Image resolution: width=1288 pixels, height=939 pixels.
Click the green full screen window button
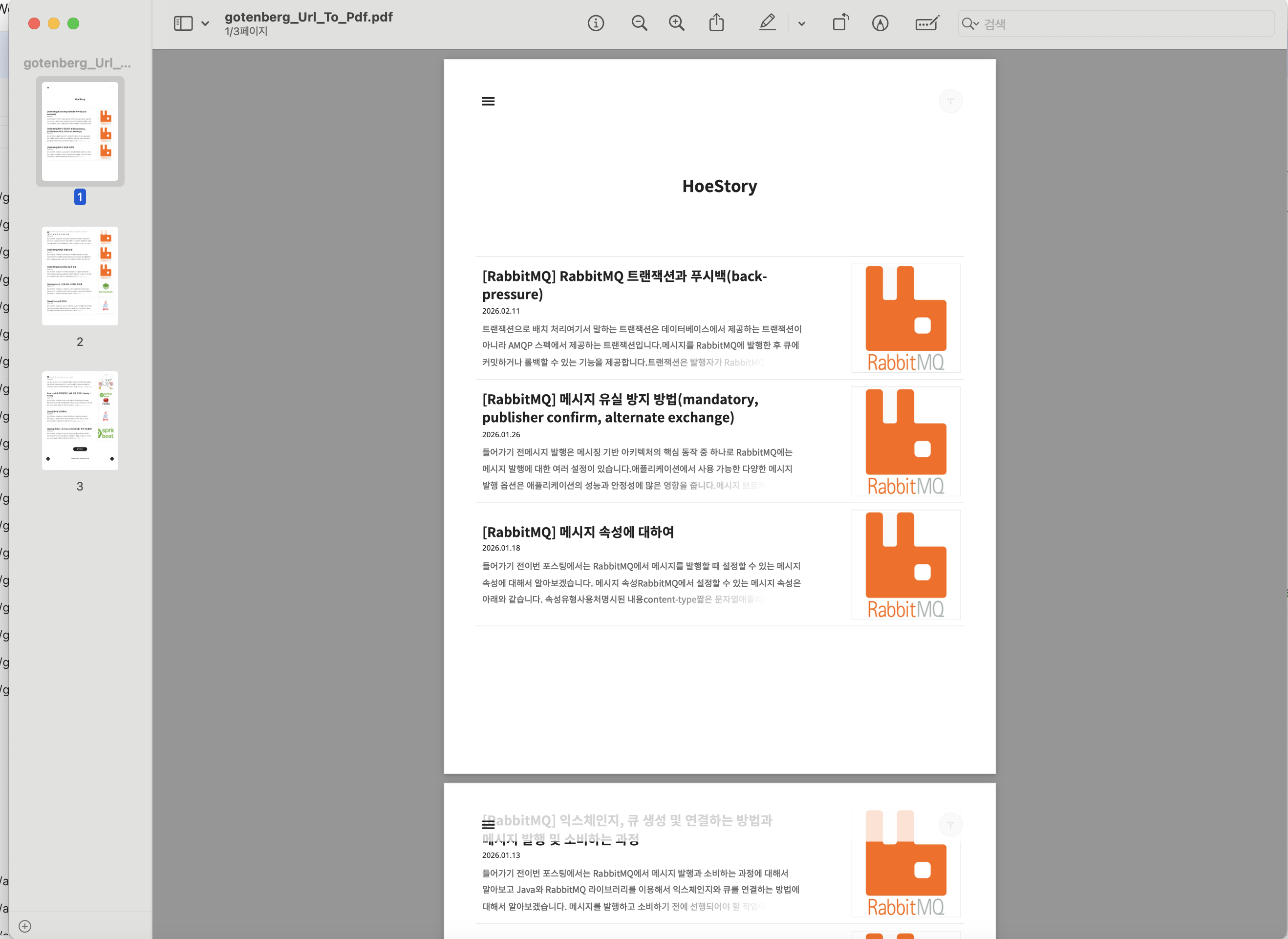[73, 23]
